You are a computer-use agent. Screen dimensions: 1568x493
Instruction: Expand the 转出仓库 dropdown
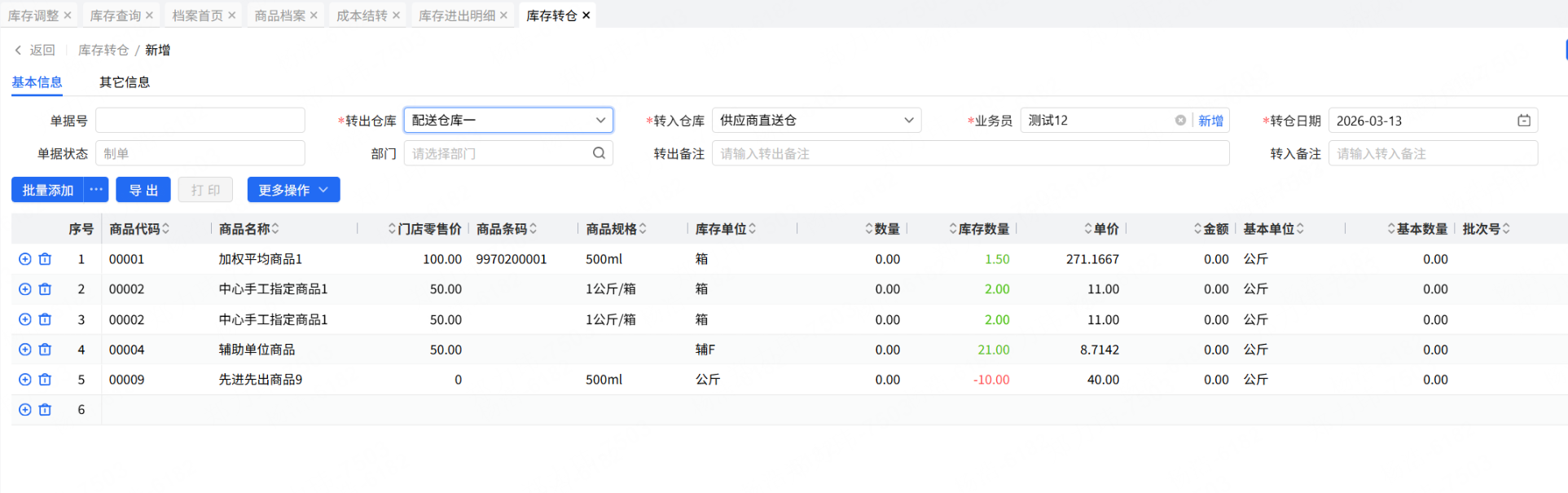600,121
